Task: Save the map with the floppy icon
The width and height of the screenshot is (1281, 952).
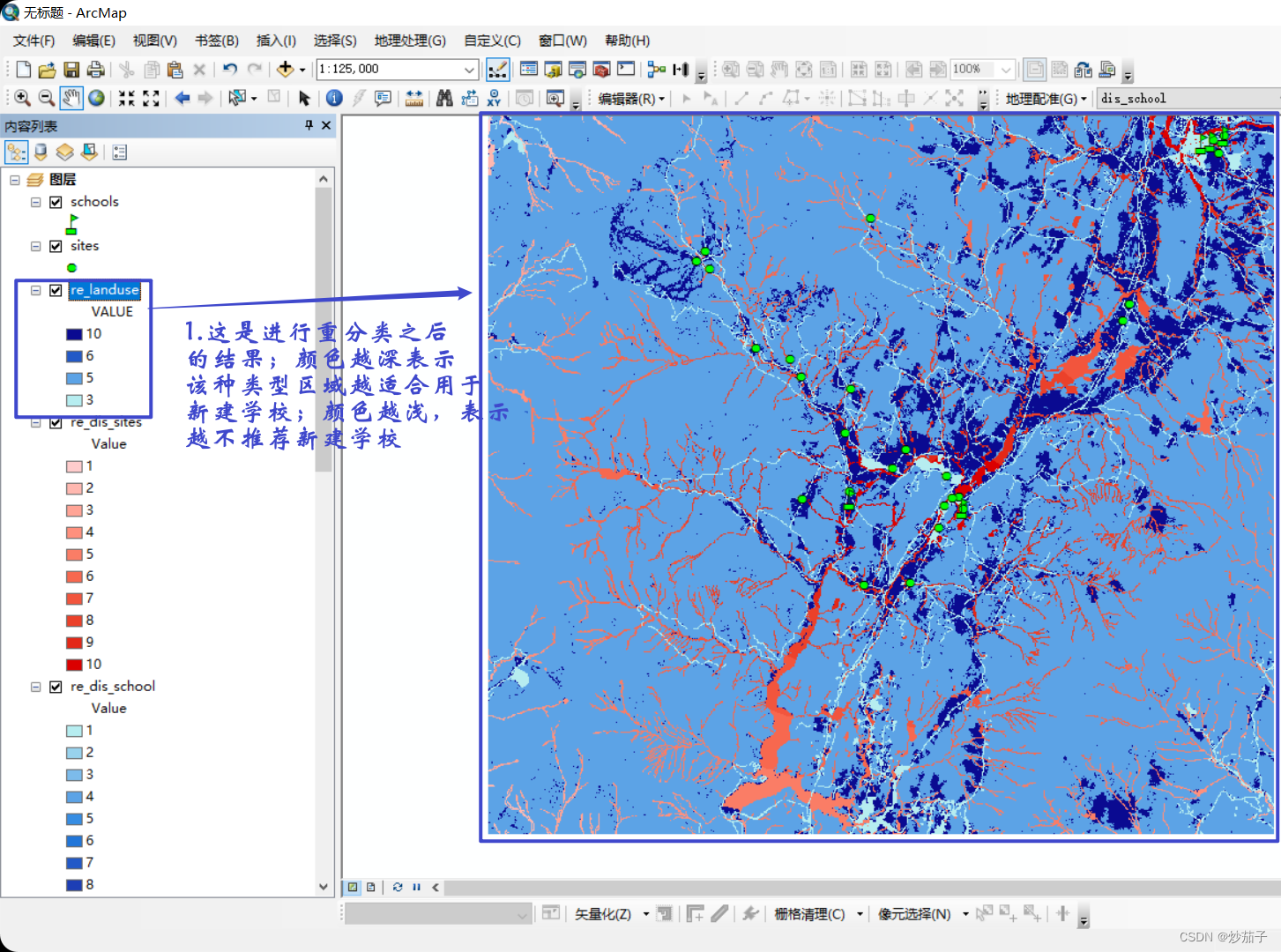Action: 72,70
